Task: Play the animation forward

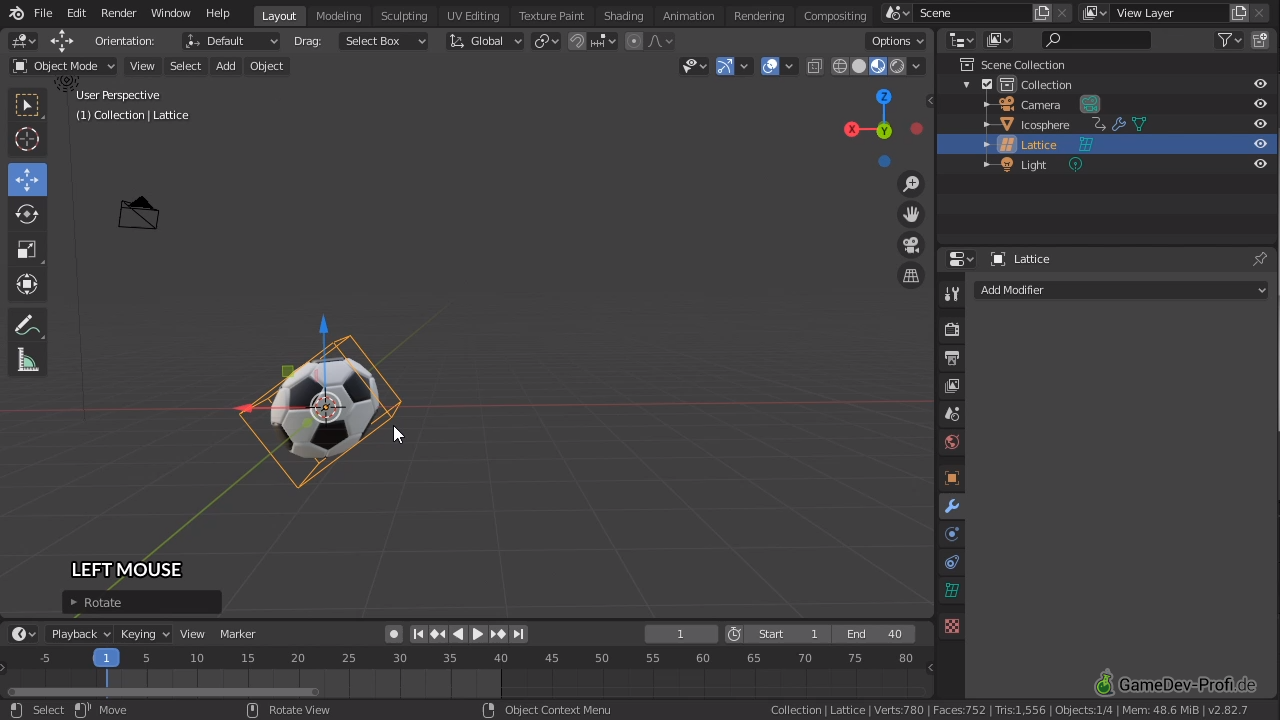Action: [x=478, y=634]
